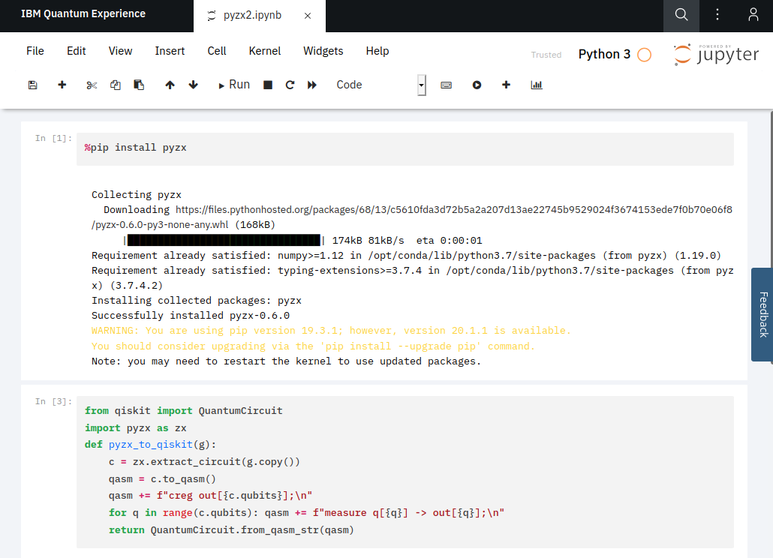The height and width of the screenshot is (558, 773).
Task: Click 'from qiskit import QuantumCircuit' code line
Action: 183,411
